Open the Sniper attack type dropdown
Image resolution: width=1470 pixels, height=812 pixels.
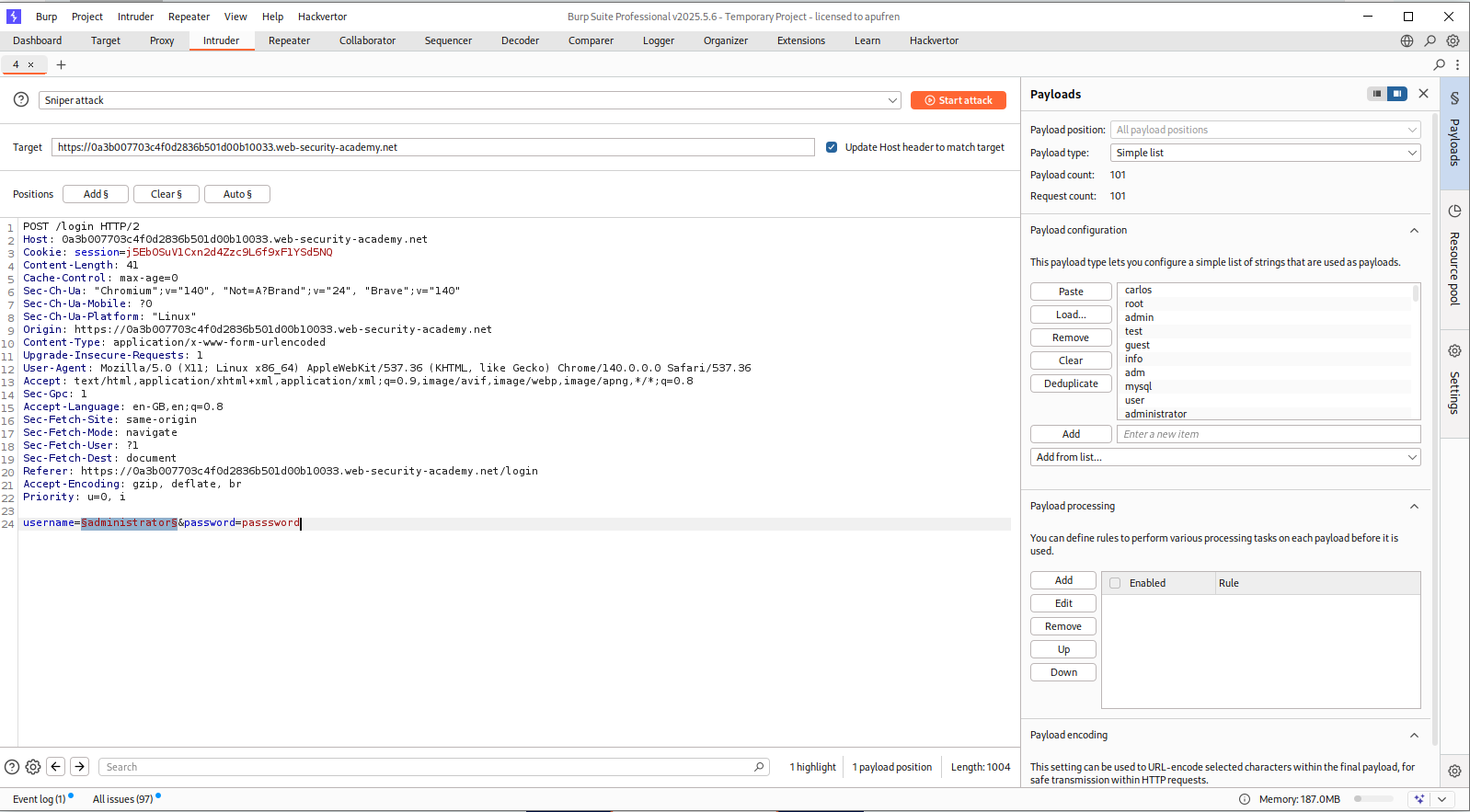[469, 100]
